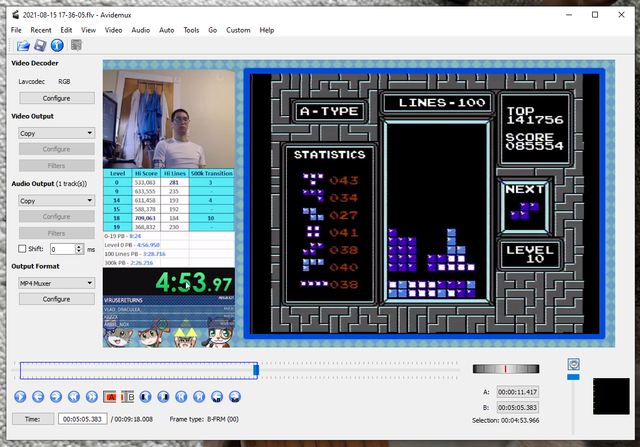Click the timeline slider handle
The height and width of the screenshot is (447, 640).
[256, 370]
